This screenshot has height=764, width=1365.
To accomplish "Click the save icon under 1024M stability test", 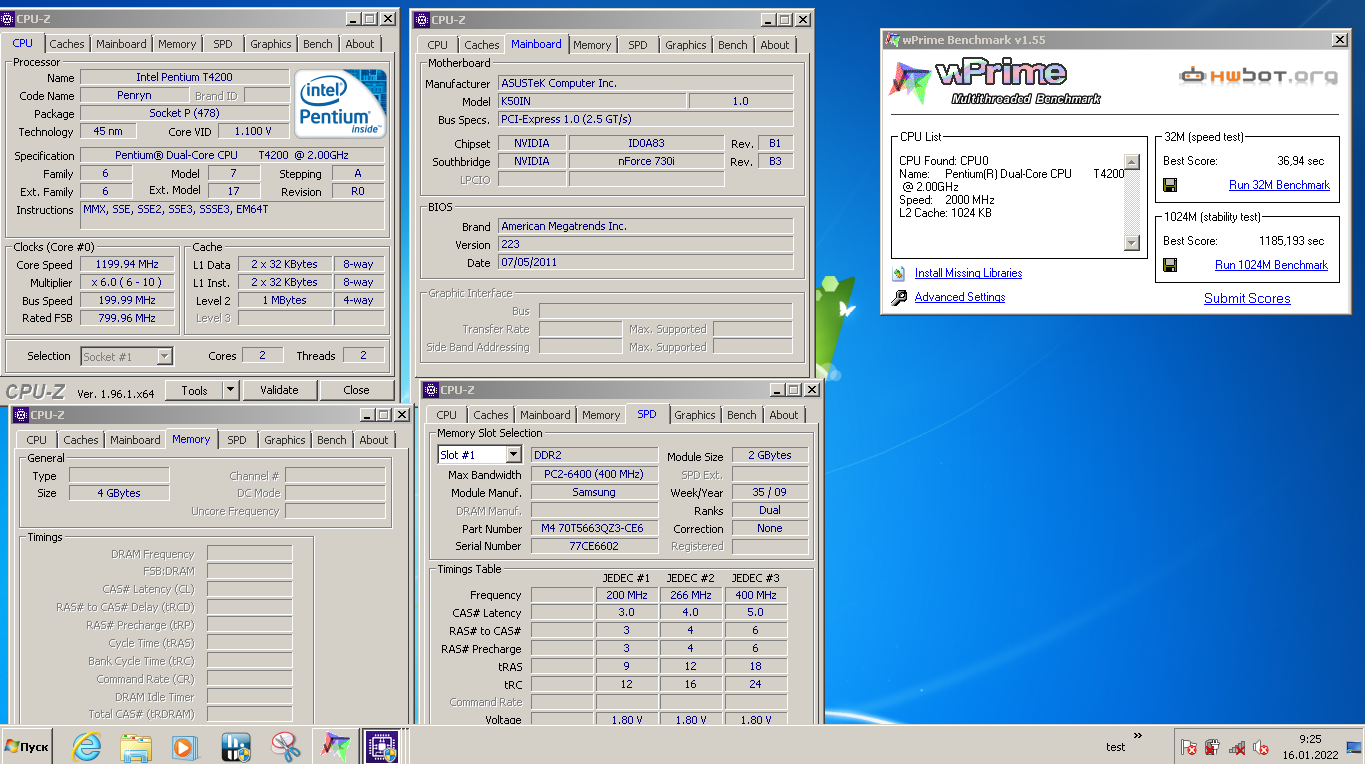I will (x=1170, y=265).
